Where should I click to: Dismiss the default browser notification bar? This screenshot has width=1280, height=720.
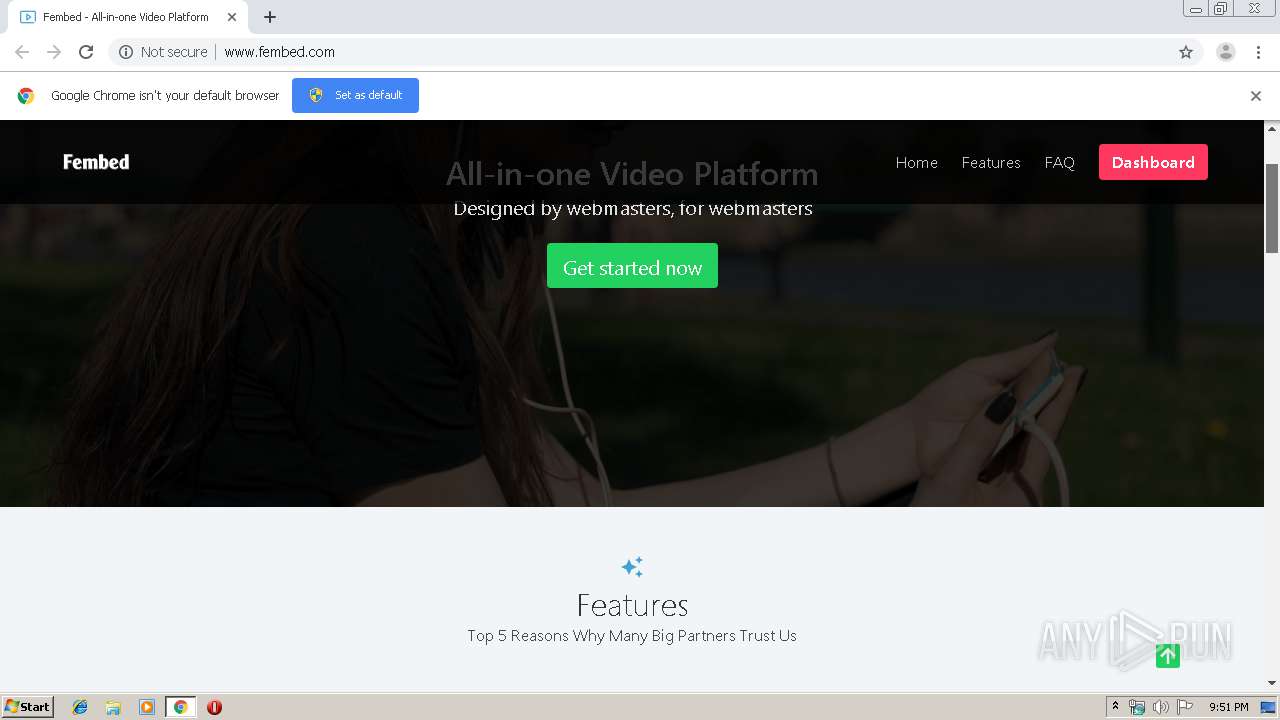[1255, 96]
